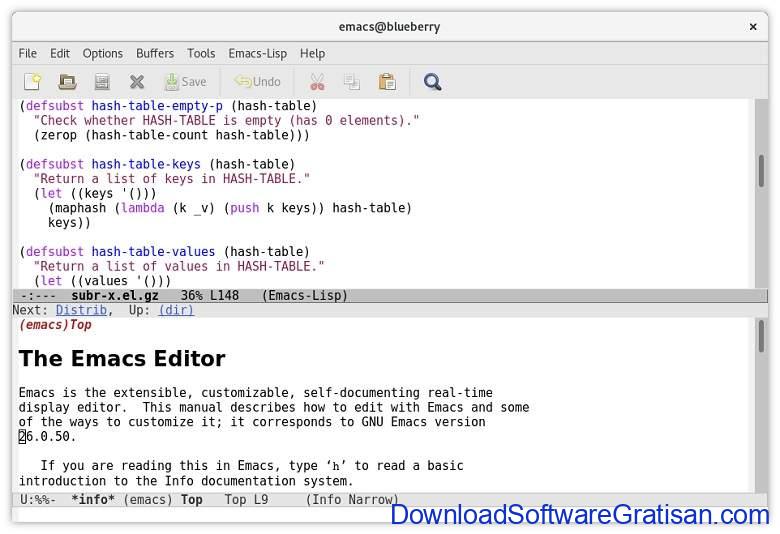This screenshot has height=534, width=780.
Task: Click the scrollbar thumb of the Info window
Action: [761, 336]
